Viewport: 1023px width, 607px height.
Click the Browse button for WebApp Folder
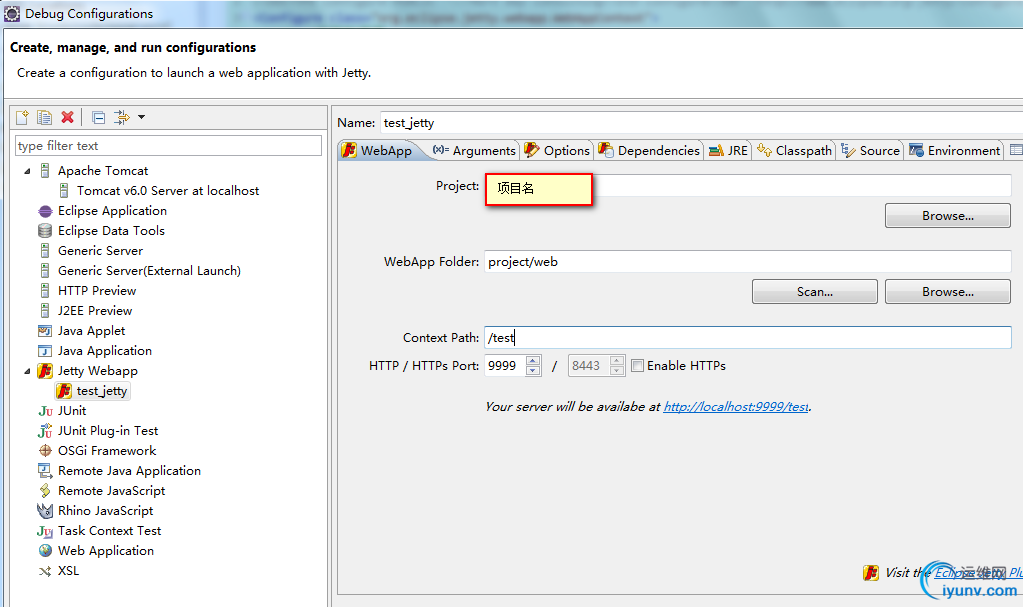(x=947, y=292)
